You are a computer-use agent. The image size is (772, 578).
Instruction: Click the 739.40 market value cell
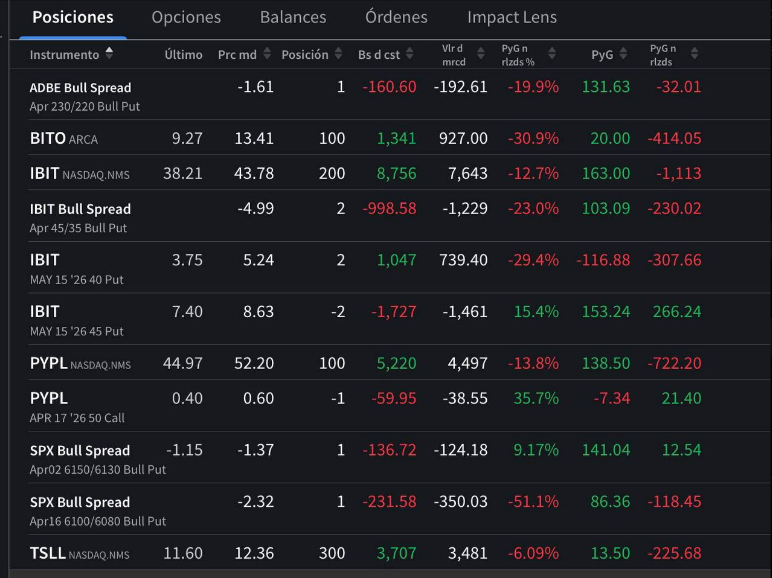tap(463, 260)
